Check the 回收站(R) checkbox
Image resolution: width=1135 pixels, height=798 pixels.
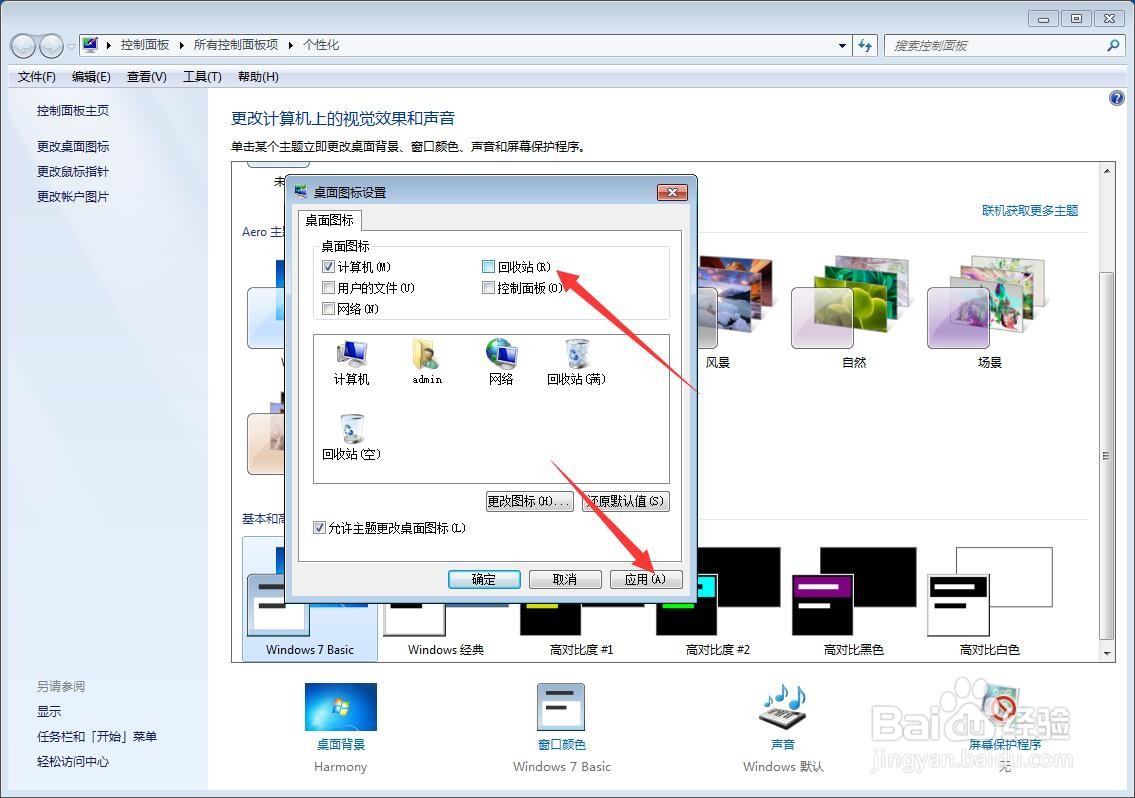[x=489, y=266]
